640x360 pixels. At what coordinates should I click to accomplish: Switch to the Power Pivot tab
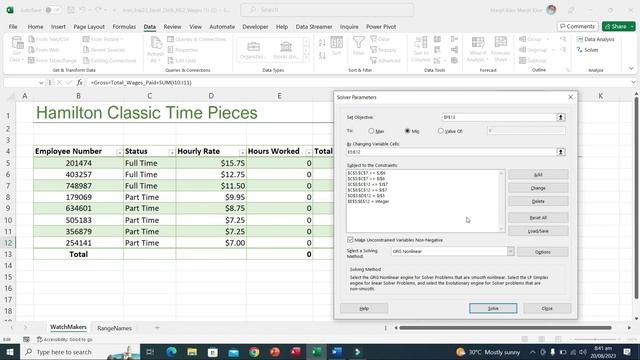coord(381,27)
